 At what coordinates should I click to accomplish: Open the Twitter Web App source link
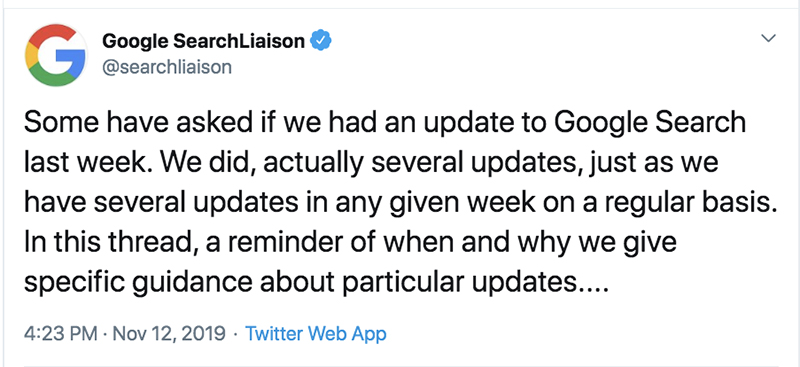tap(316, 334)
